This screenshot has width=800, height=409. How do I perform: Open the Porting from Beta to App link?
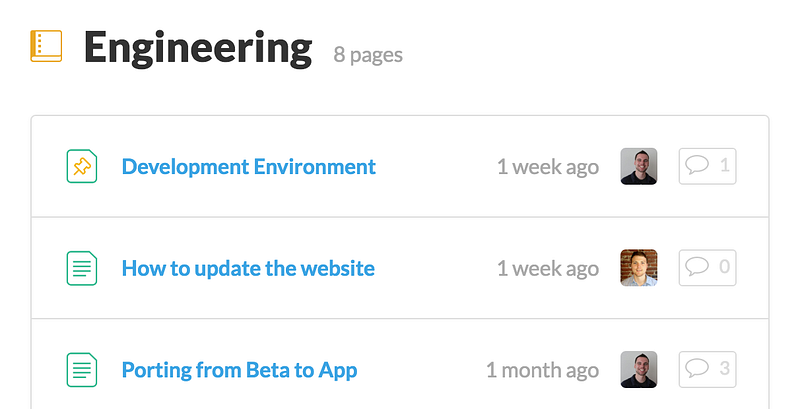(x=239, y=370)
